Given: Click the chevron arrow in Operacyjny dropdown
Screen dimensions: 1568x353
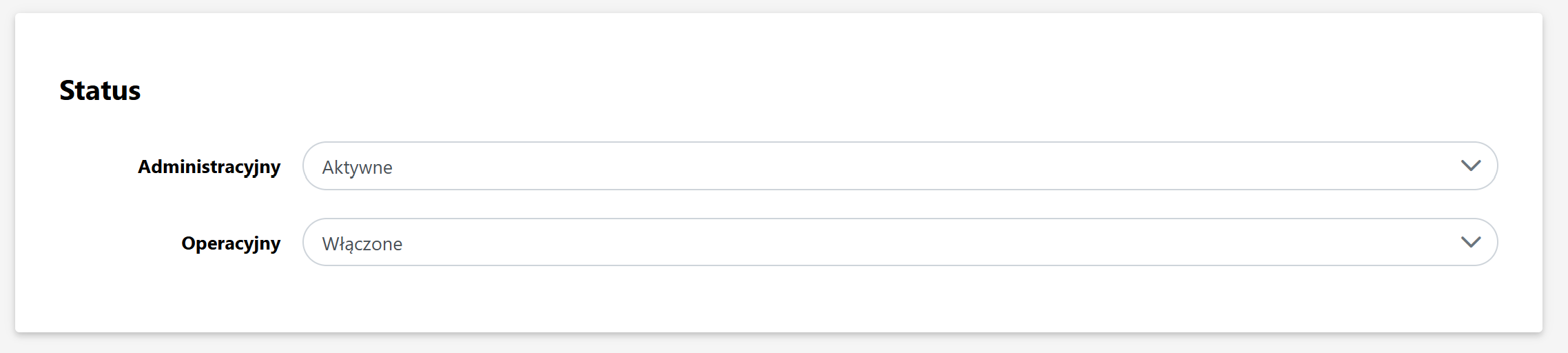Looking at the screenshot, I should [1470, 243].
